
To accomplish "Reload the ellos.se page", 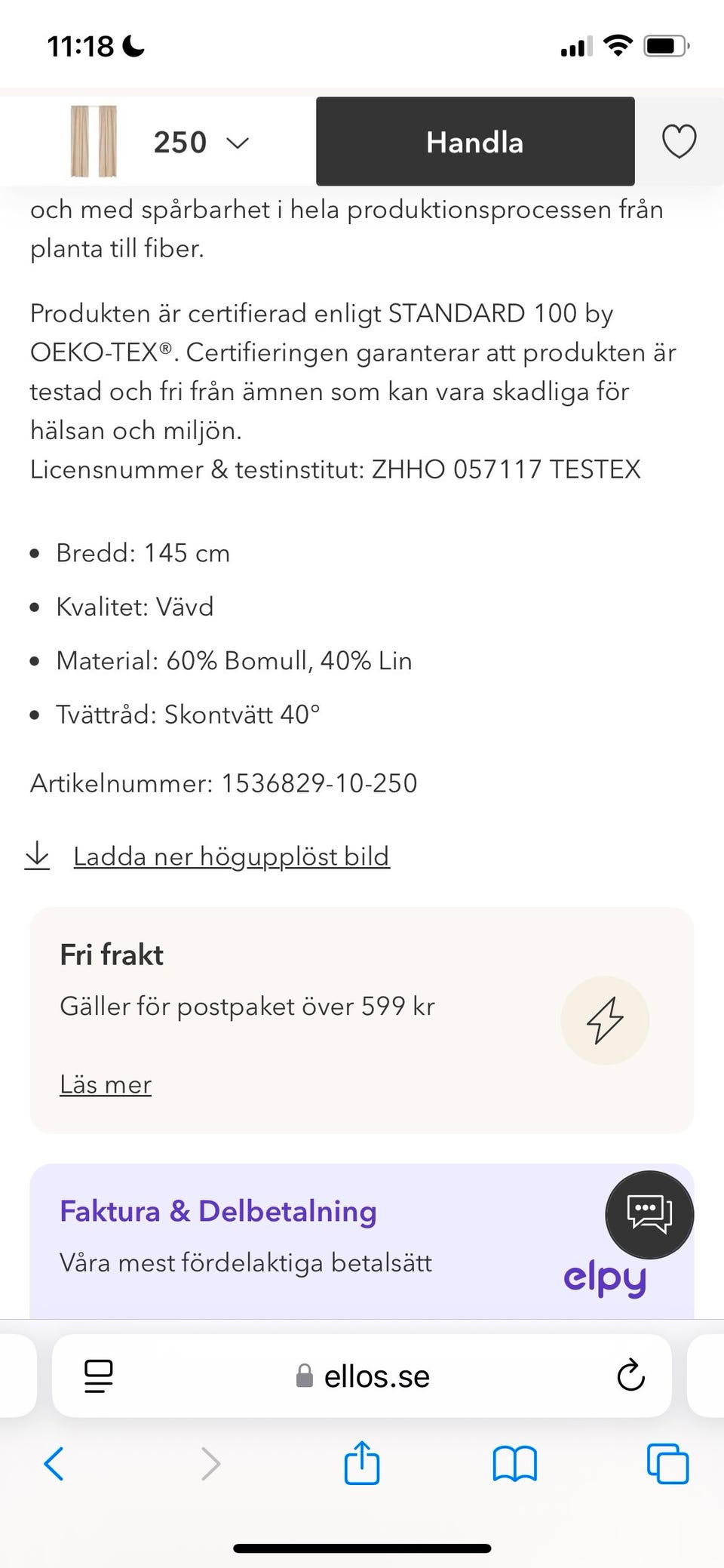I will (630, 1376).
